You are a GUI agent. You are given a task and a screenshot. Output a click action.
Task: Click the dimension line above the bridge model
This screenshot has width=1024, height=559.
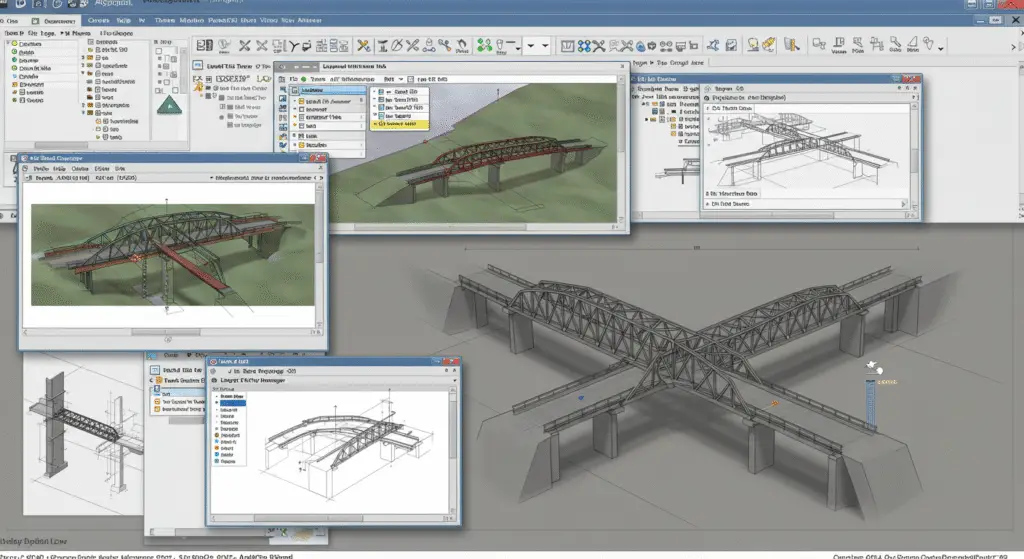pos(692,249)
